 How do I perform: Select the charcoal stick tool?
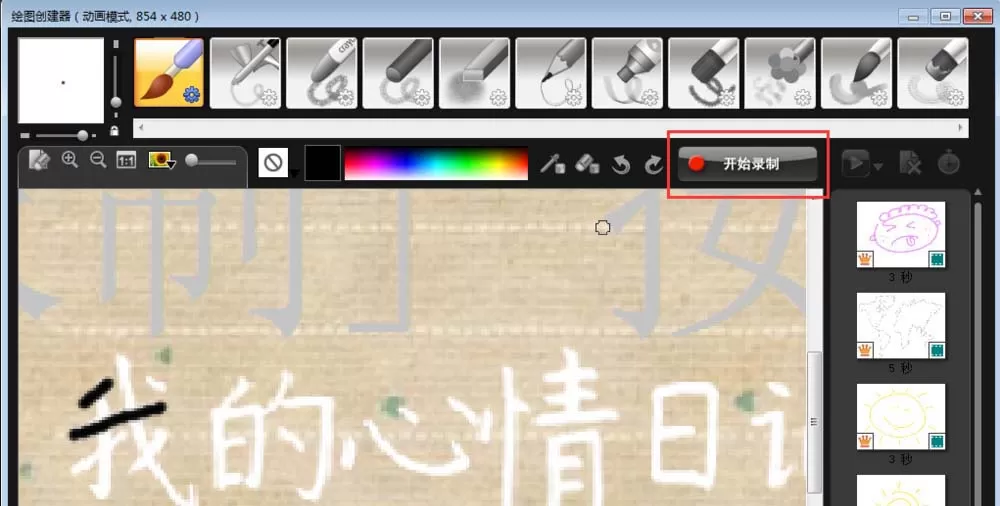[398, 72]
